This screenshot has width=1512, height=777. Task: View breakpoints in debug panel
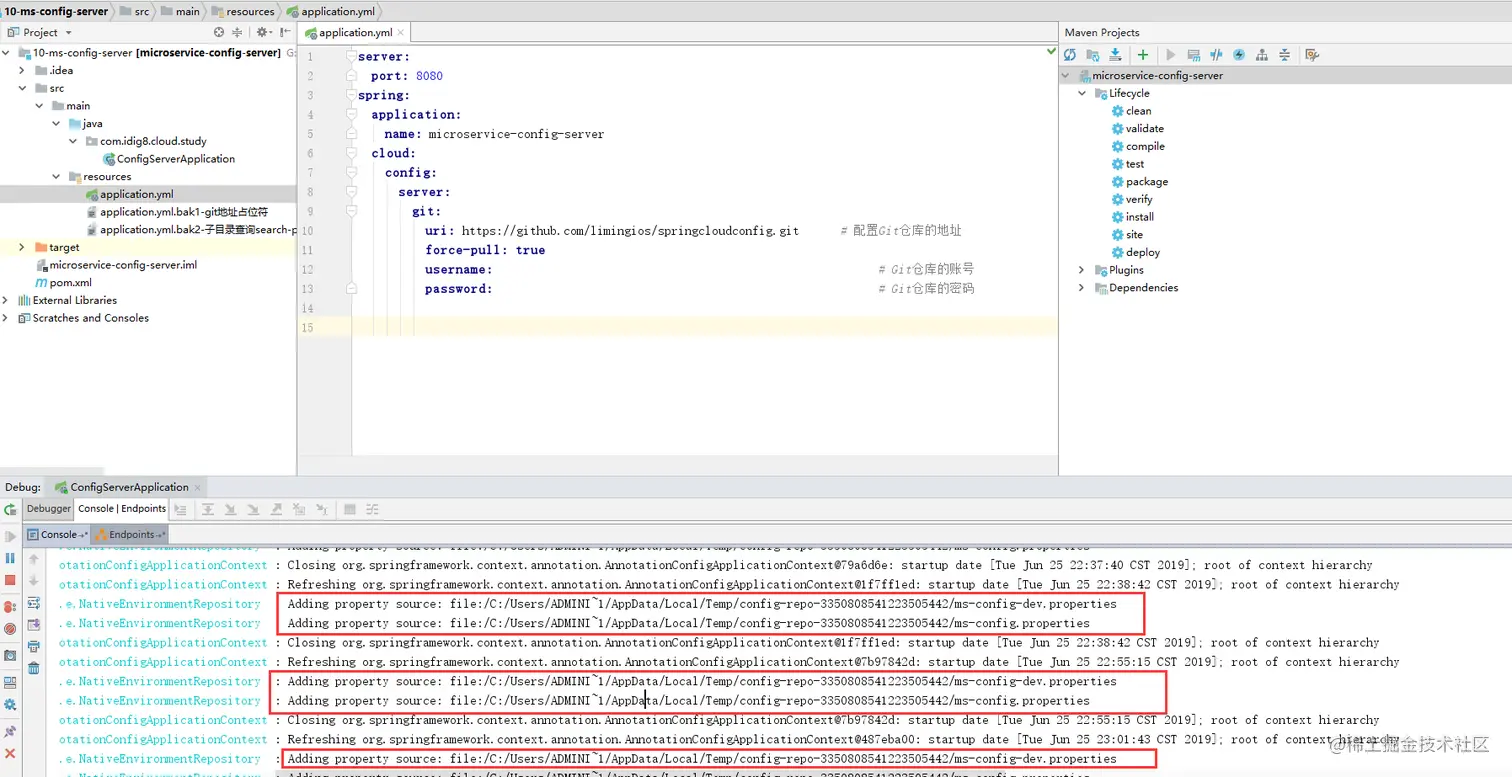[10, 607]
